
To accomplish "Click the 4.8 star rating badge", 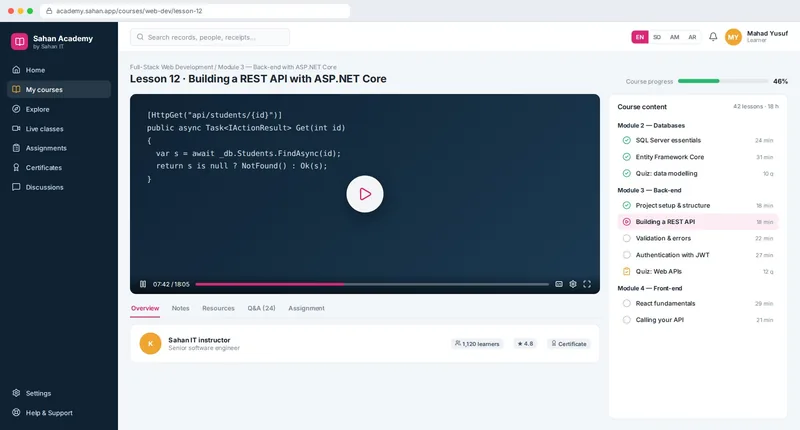I will click(525, 344).
